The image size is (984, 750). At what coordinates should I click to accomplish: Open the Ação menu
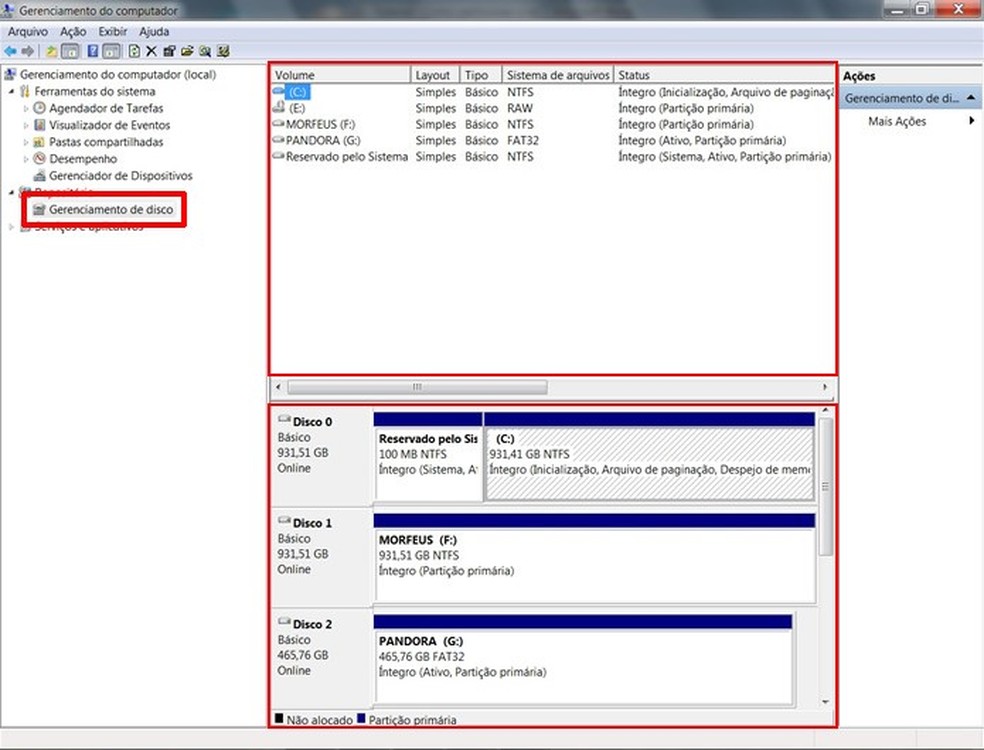(73, 31)
